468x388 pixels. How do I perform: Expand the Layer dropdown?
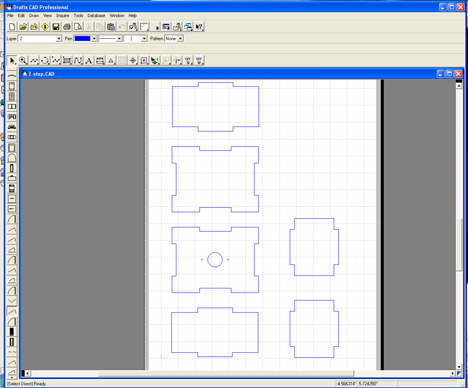[59, 39]
